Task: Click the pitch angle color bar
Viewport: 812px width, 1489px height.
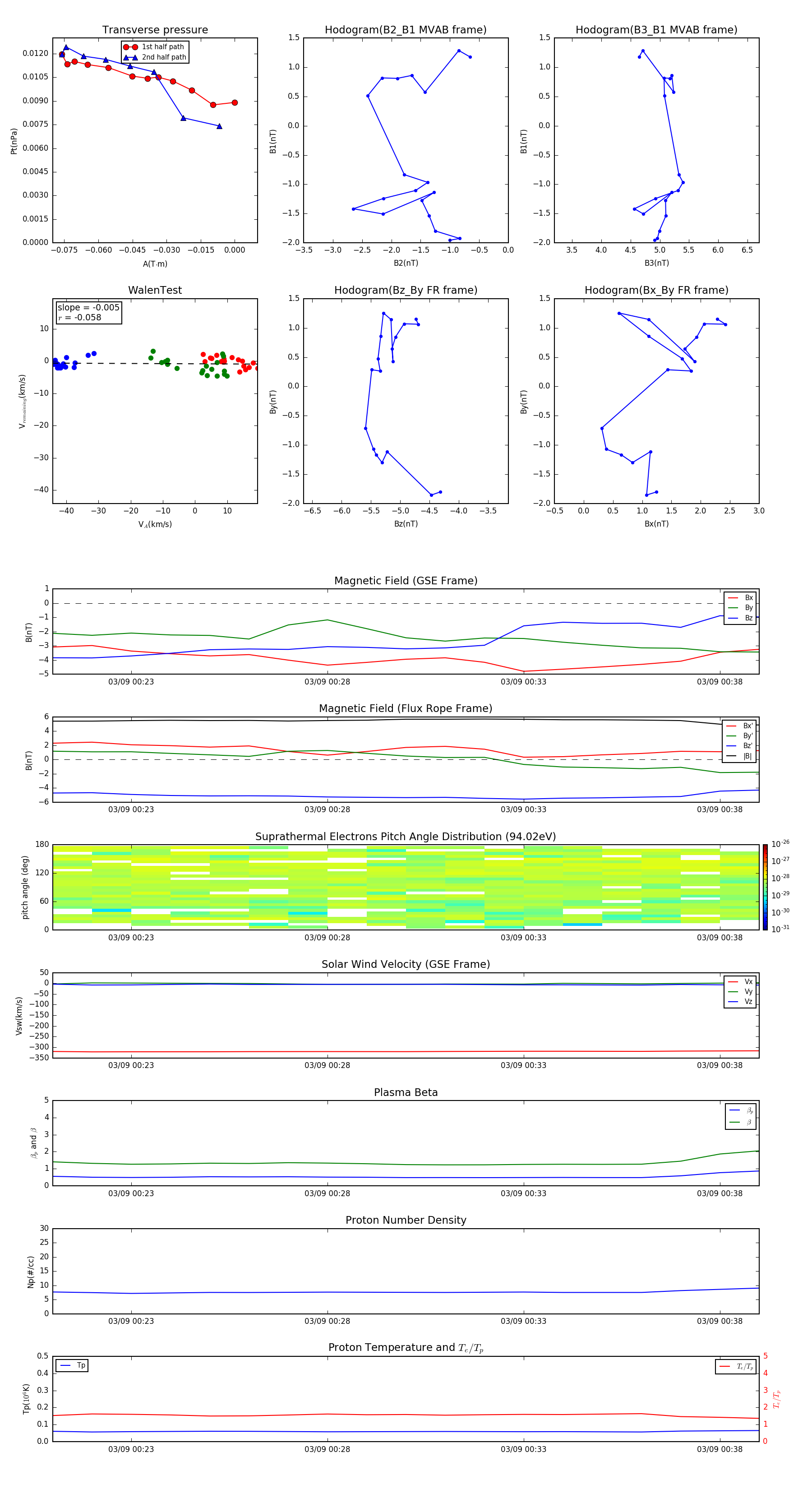Action: (765, 887)
